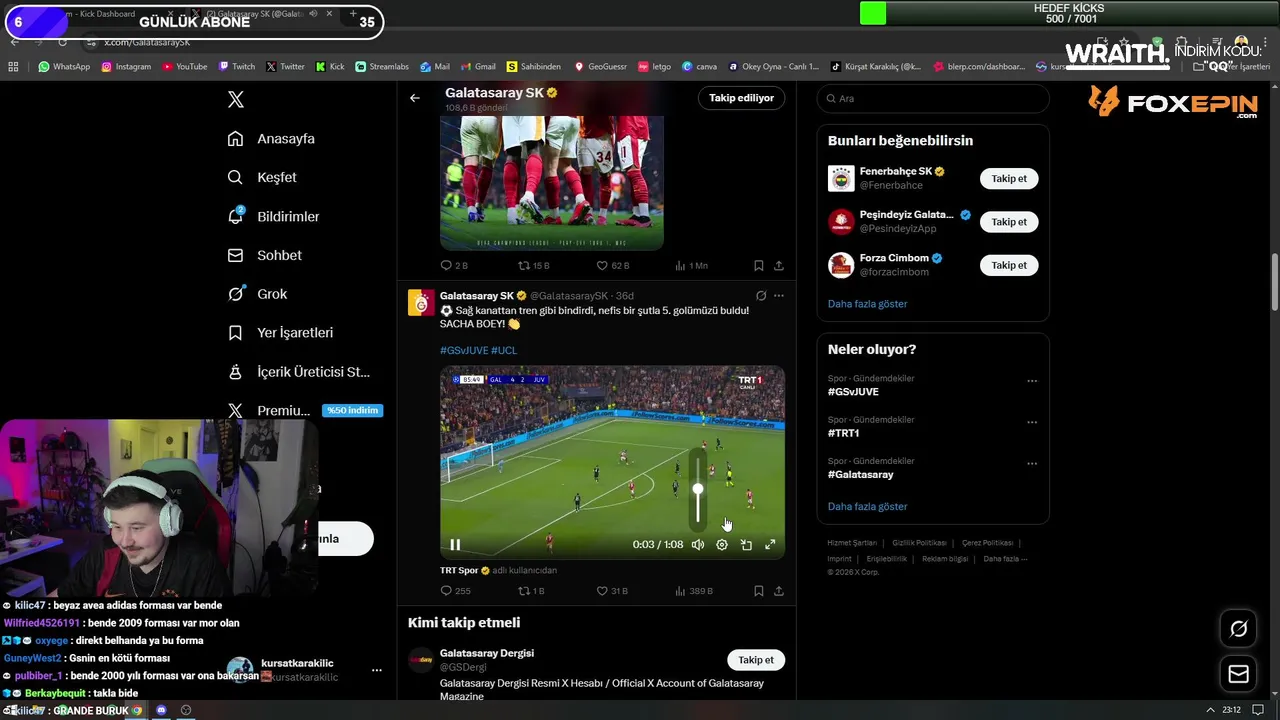Open the #TRT1 trending topic

tap(843, 433)
